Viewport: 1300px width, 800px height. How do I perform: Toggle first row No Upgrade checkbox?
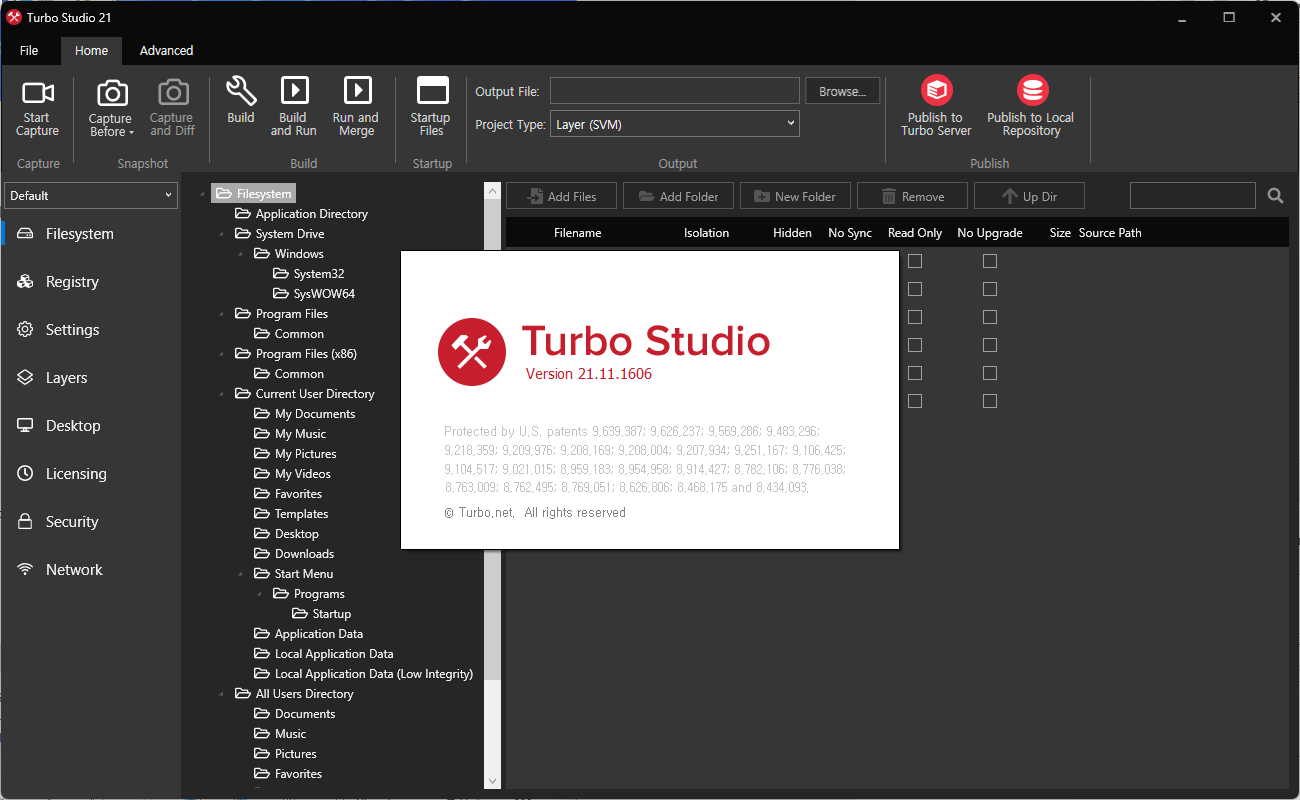(x=990, y=261)
